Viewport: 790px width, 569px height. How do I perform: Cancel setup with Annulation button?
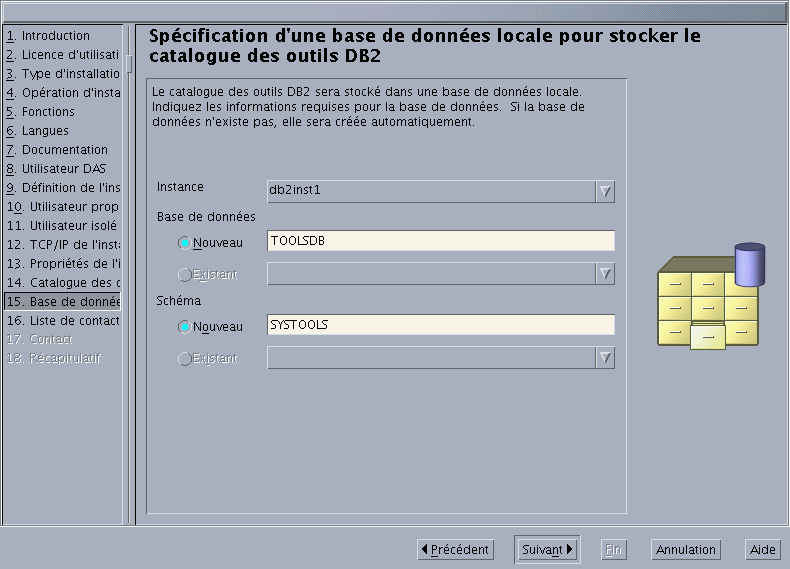(x=686, y=549)
